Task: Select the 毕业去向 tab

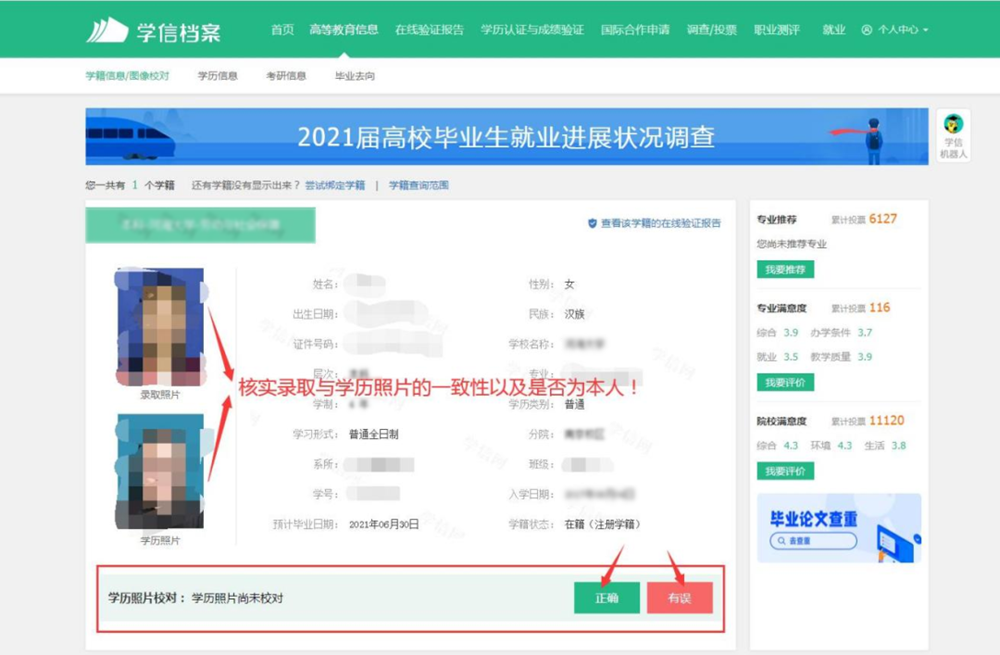Action: pos(355,76)
